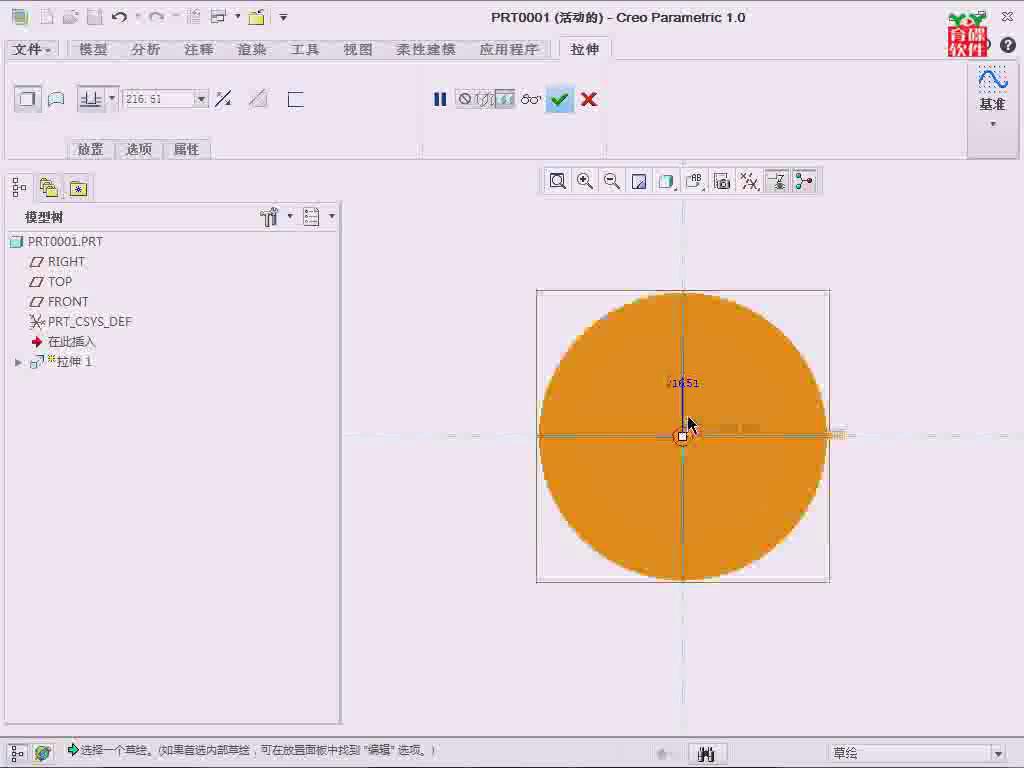The image size is (1024, 768).
Task: Click the New file icon in quick access
Action: (46, 18)
